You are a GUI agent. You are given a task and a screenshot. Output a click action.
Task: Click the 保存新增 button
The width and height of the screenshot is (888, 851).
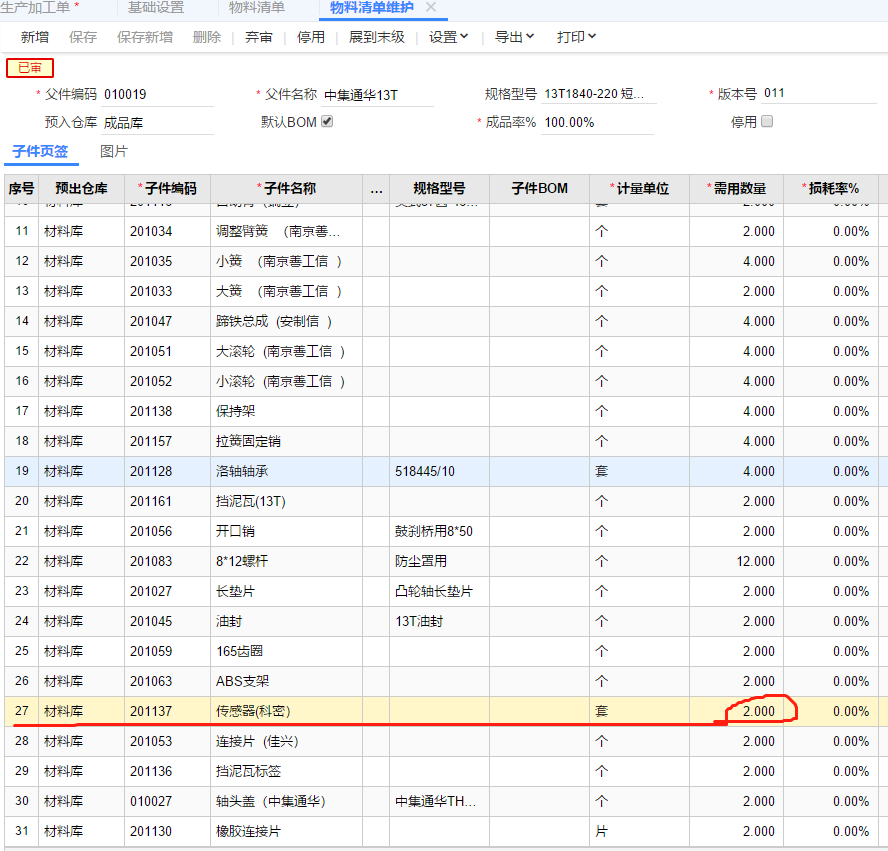(x=144, y=37)
